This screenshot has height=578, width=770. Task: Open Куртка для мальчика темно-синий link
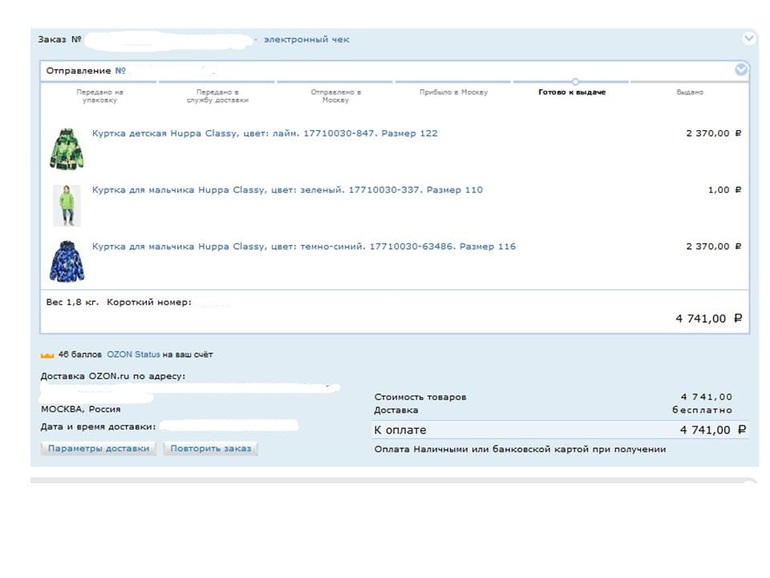(x=304, y=247)
